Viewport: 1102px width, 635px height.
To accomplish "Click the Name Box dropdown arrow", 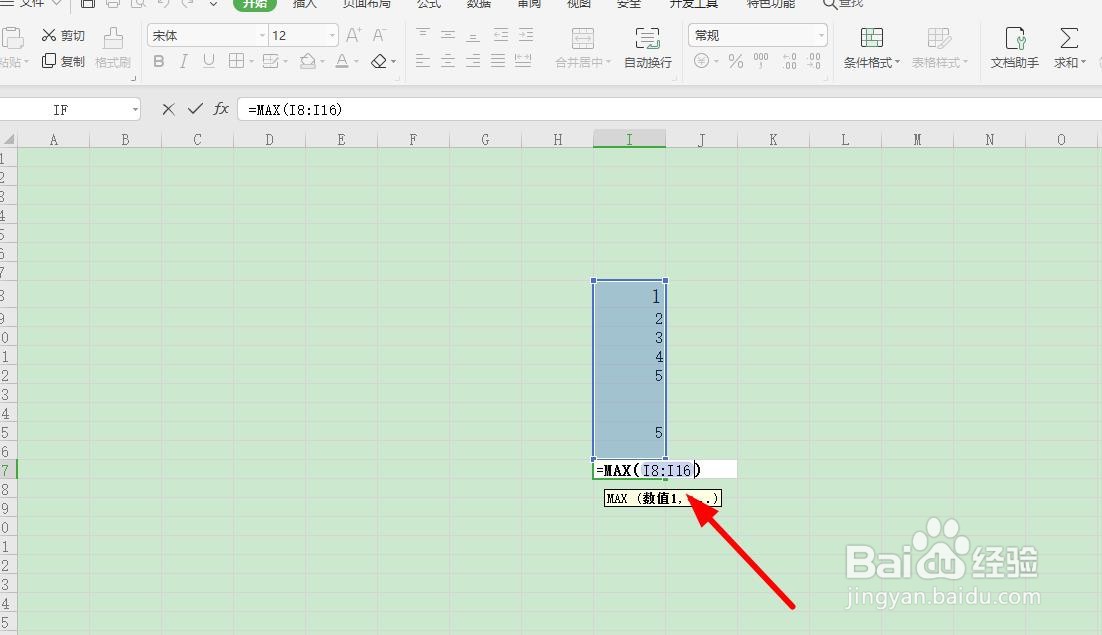I will pyautogui.click(x=135, y=110).
